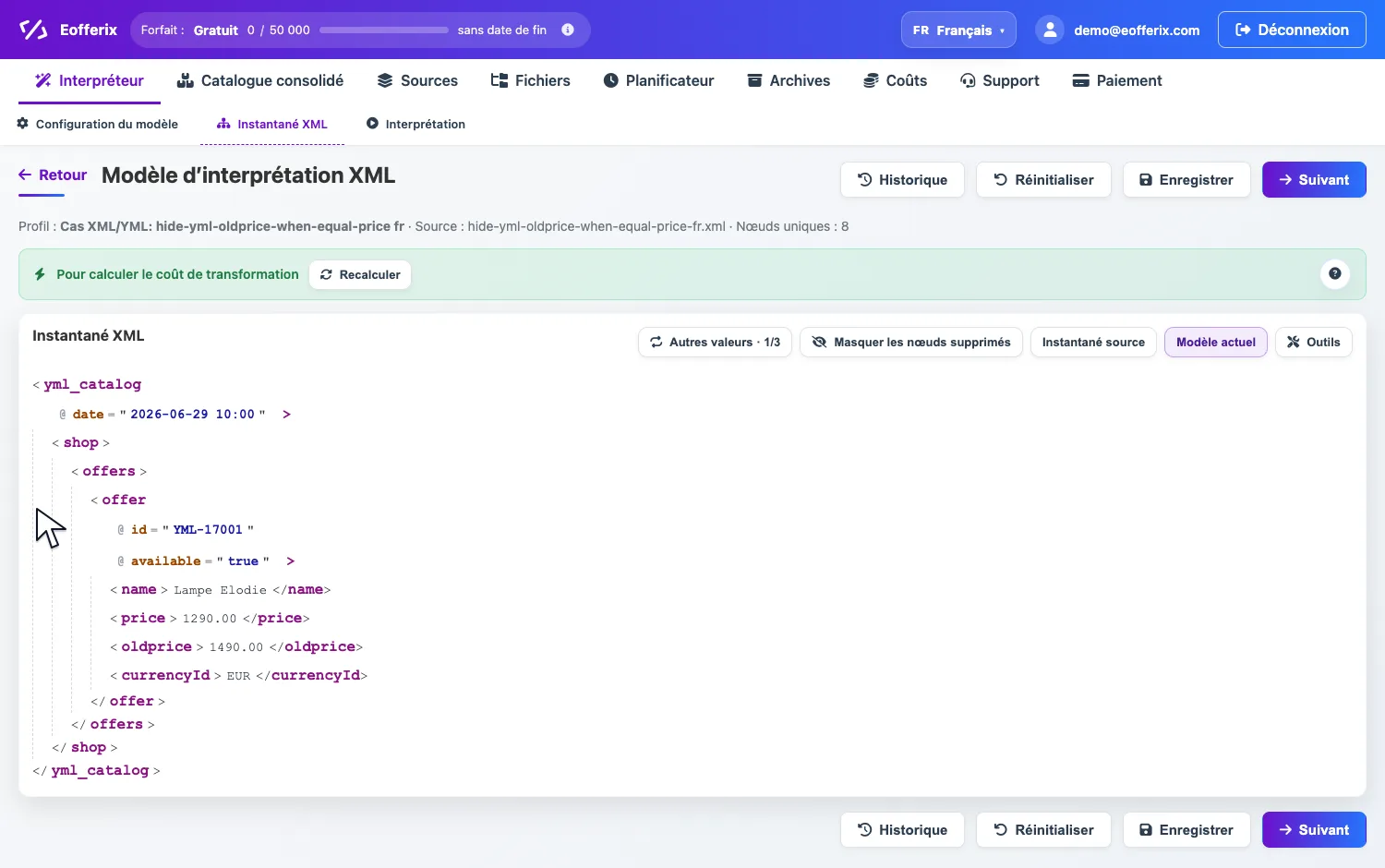Click the currency value EUR
Viewport: 1385px width, 868px height.
click(238, 676)
